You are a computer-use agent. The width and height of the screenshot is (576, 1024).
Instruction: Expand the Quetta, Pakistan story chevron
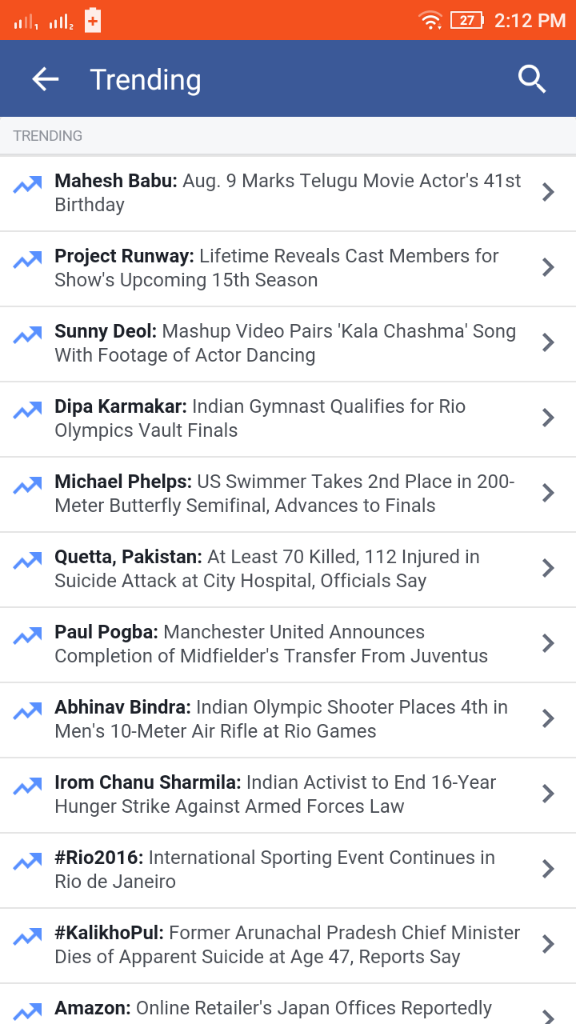(549, 568)
